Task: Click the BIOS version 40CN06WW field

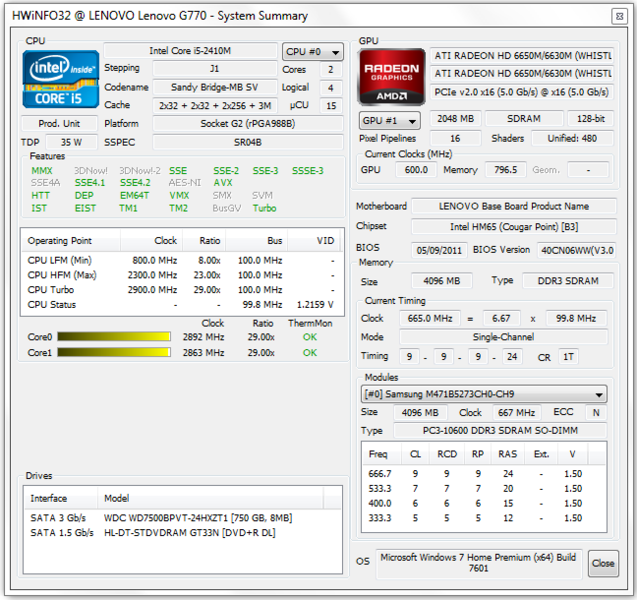Action: (x=577, y=250)
